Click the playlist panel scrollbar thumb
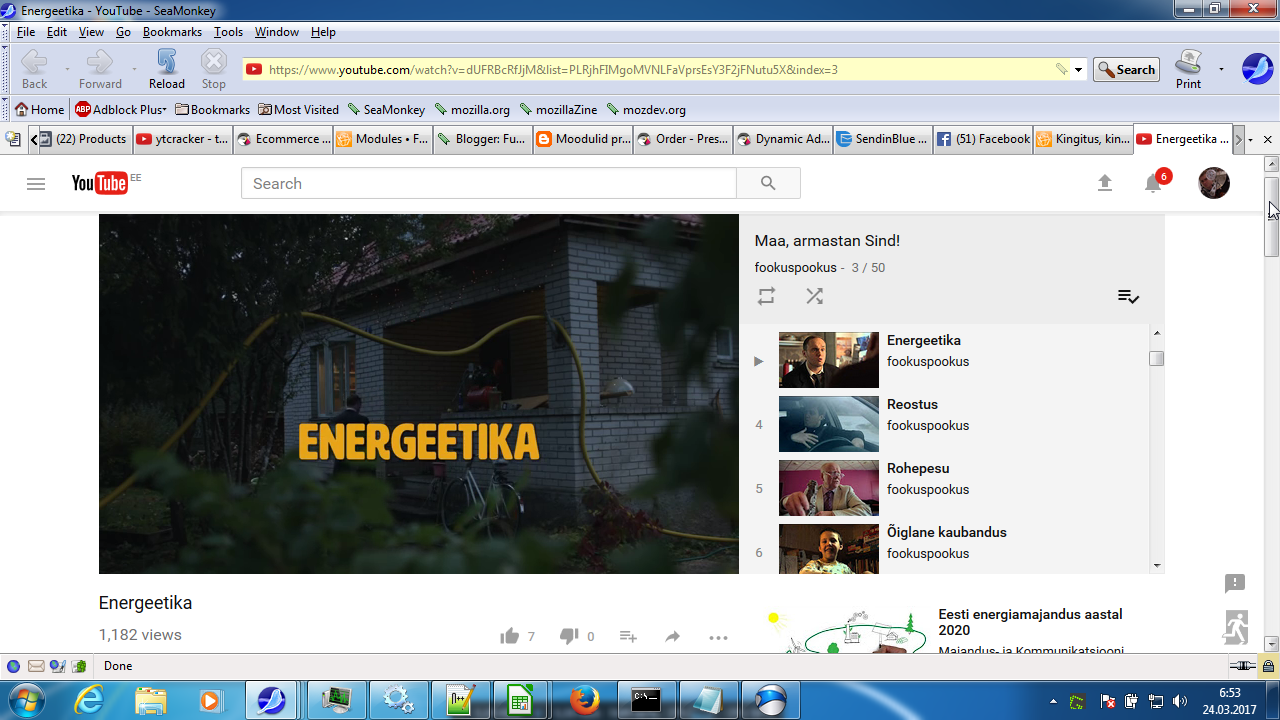This screenshot has width=1280, height=720. click(x=1157, y=359)
